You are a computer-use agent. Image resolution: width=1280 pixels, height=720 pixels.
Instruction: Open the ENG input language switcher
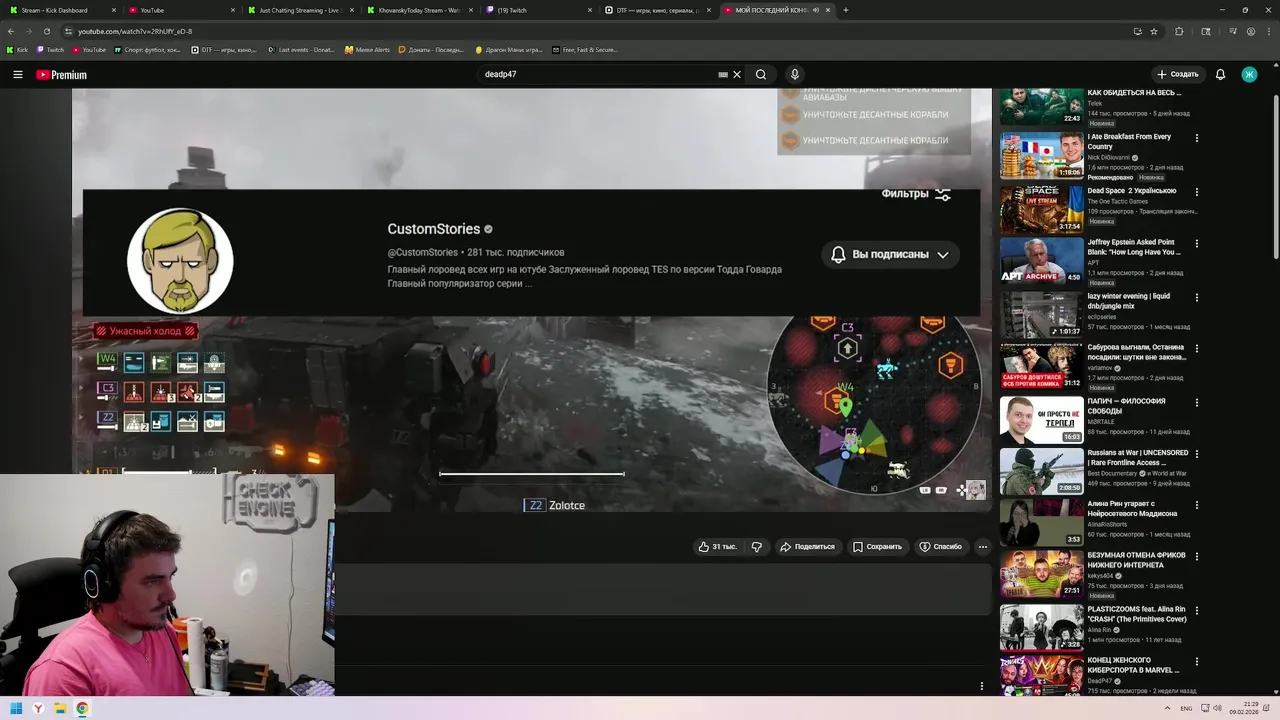click(x=1186, y=709)
